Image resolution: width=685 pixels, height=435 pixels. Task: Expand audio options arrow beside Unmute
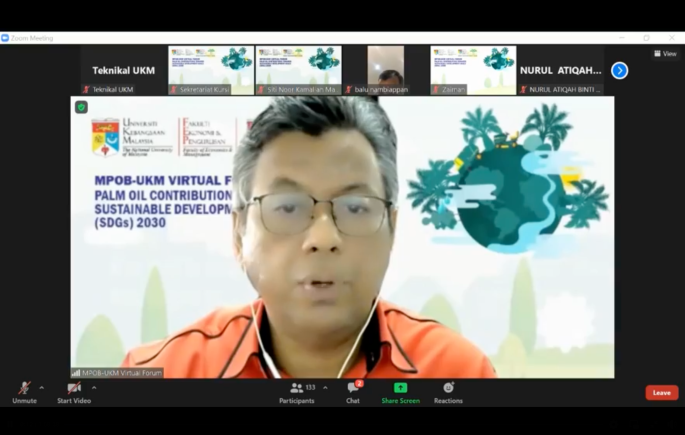(x=41, y=388)
